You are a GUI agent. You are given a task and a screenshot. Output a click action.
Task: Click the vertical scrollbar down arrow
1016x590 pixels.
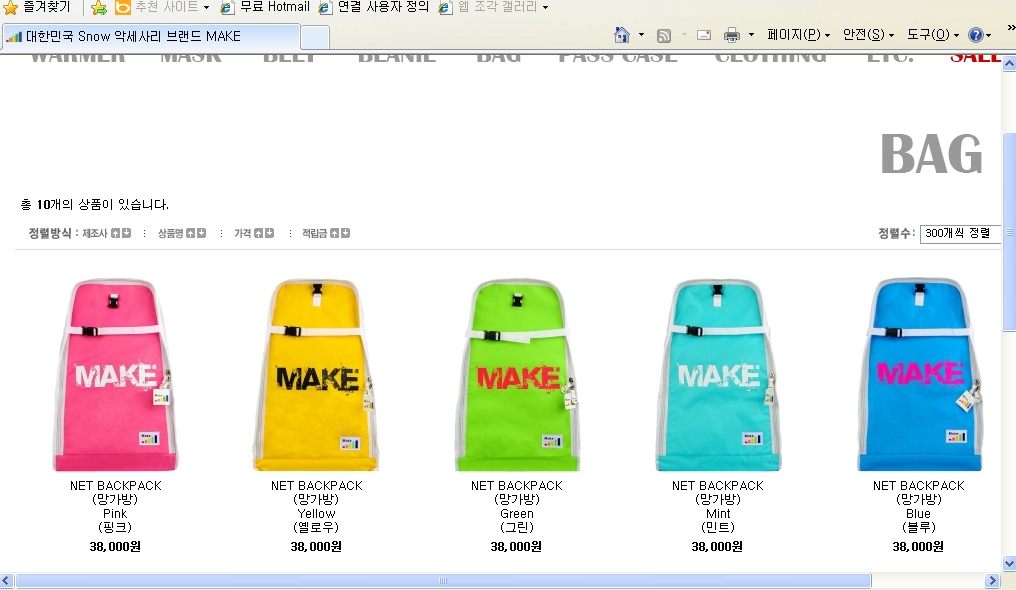pos(1009,563)
